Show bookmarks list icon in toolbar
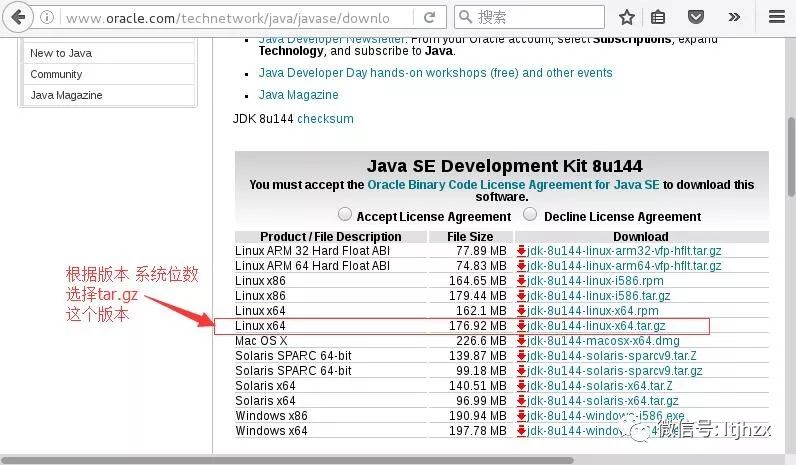The height and width of the screenshot is (465, 796). point(658,18)
